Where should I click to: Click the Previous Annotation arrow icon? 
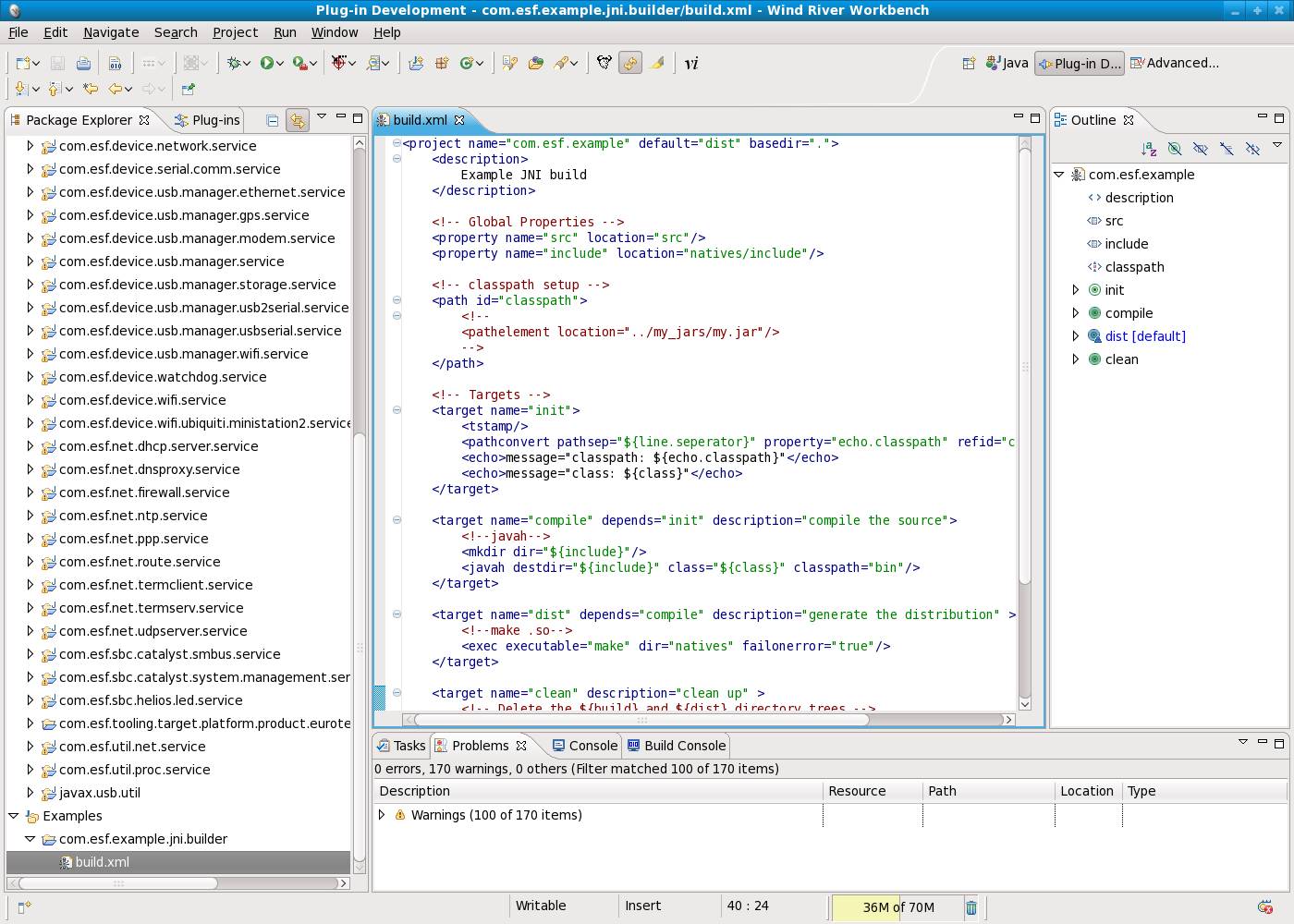[55, 89]
